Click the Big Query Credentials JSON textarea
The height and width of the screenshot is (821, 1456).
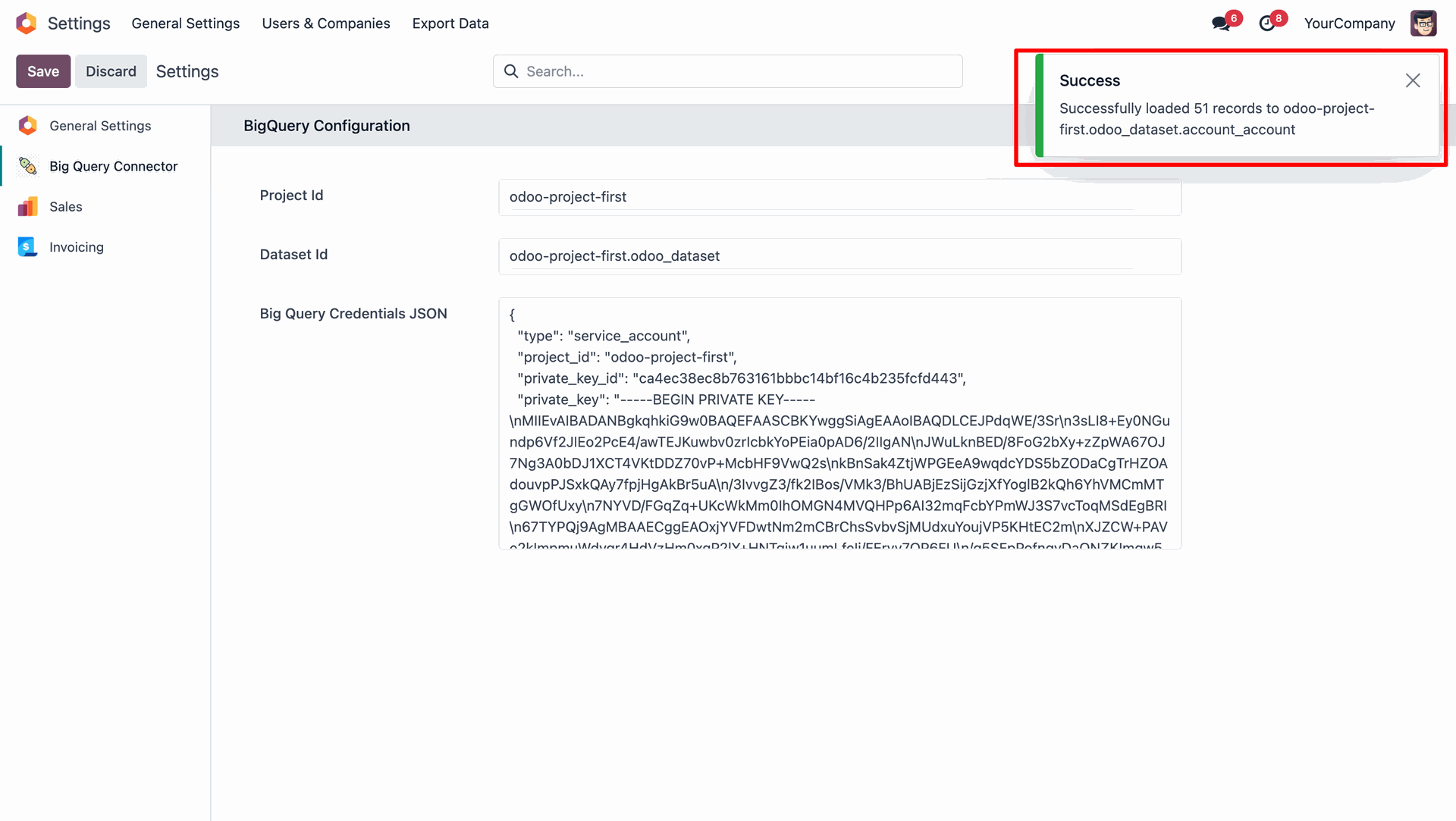pyautogui.click(x=839, y=423)
